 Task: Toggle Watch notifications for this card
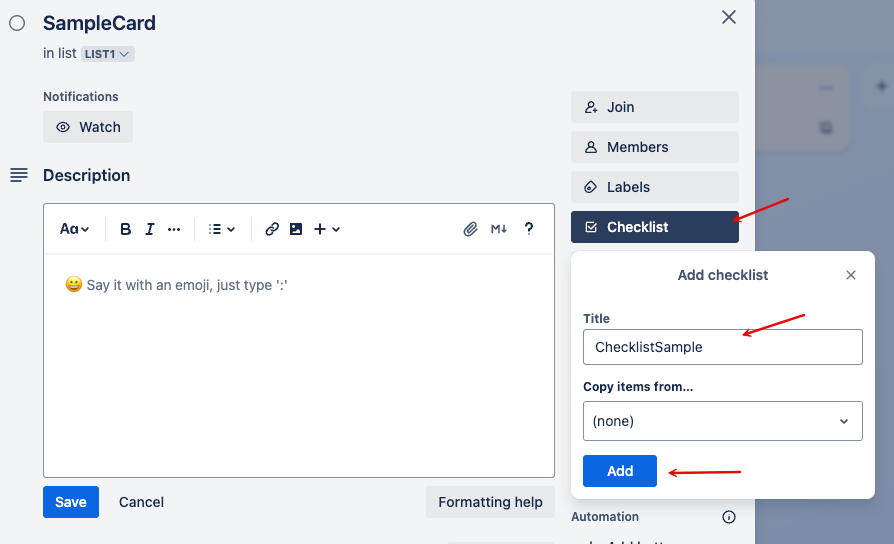pos(88,127)
